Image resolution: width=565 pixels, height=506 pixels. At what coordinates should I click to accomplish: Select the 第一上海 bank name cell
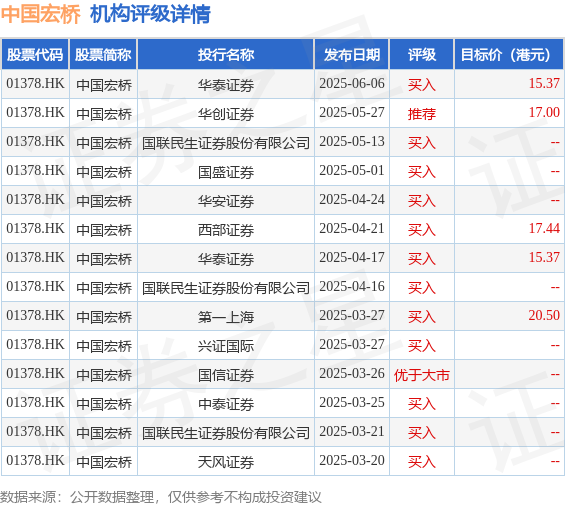pyautogui.click(x=226, y=317)
